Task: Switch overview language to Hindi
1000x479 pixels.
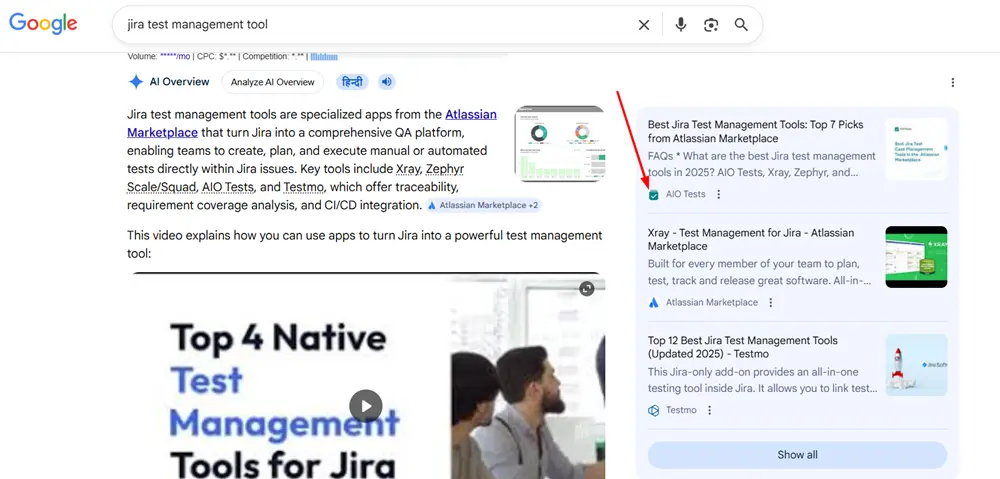Action: click(x=352, y=82)
